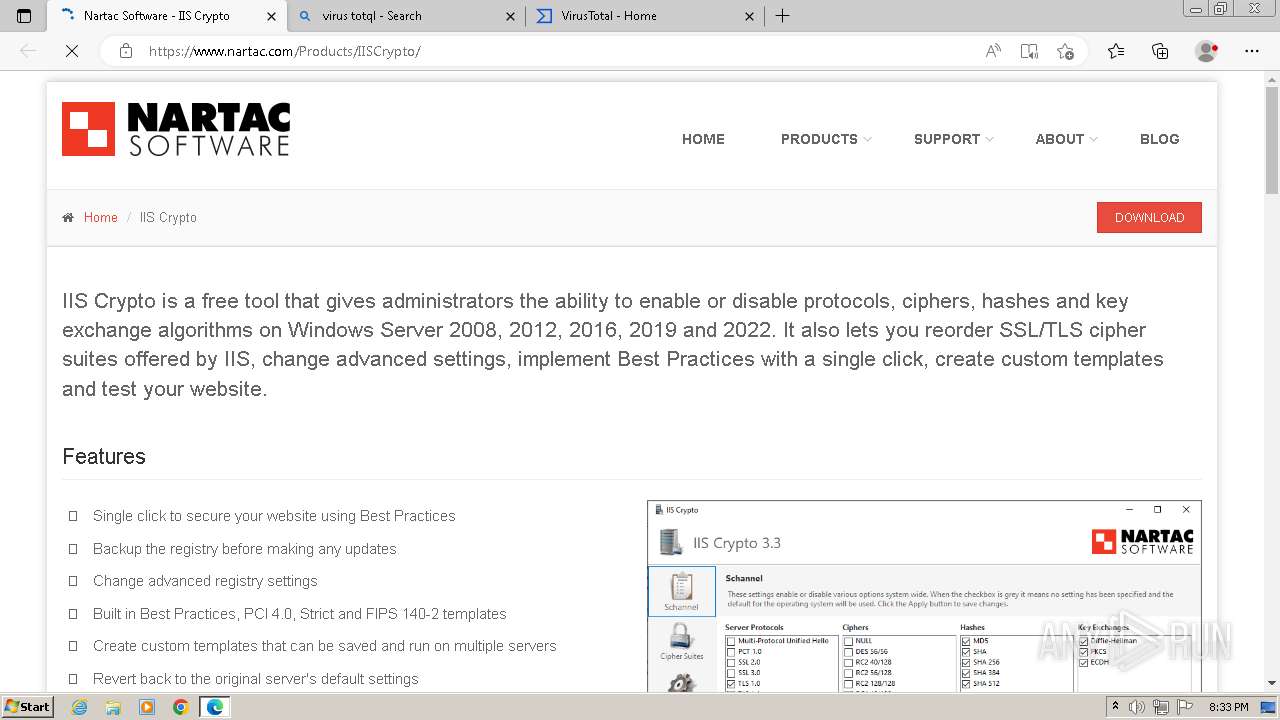Open Immersive Reader icon
Viewport: 1280px width, 720px height.
[x=1029, y=51]
